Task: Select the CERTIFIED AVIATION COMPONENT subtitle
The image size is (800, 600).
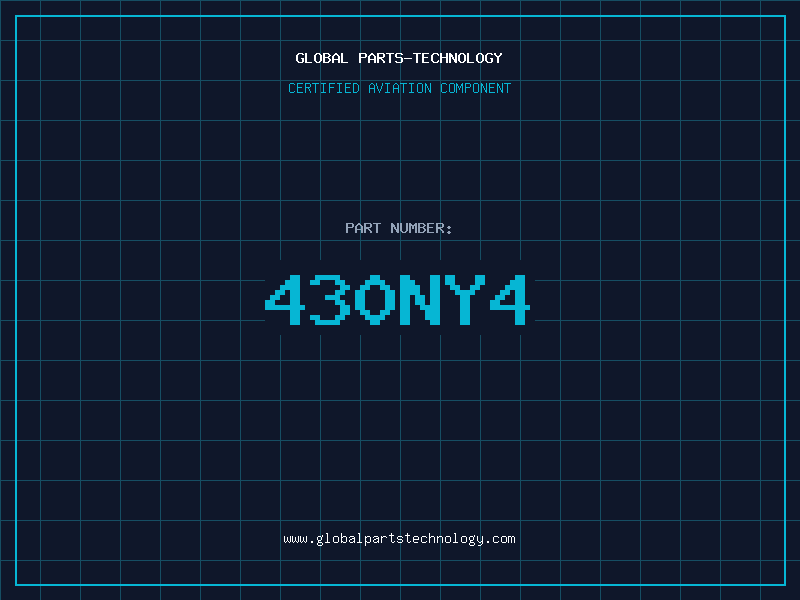Action: click(399, 88)
